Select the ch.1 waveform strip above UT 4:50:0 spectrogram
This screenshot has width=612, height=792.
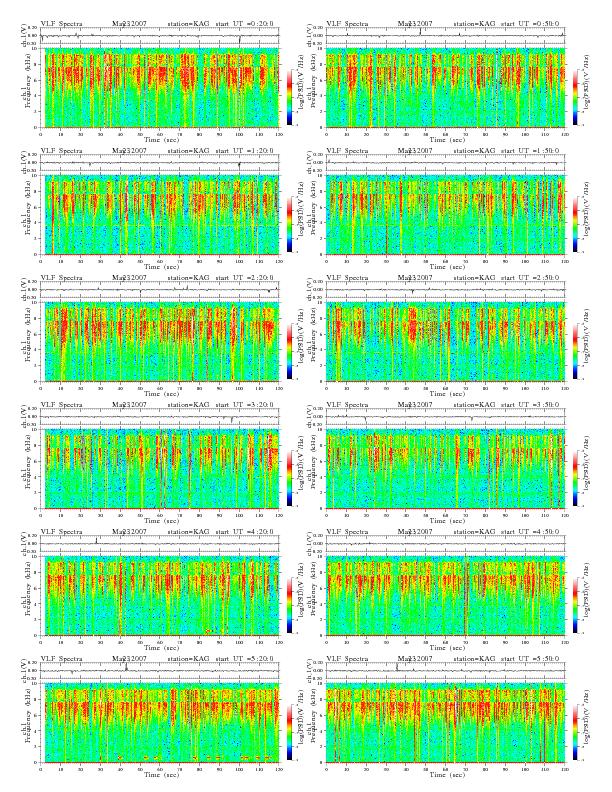(x=445, y=544)
